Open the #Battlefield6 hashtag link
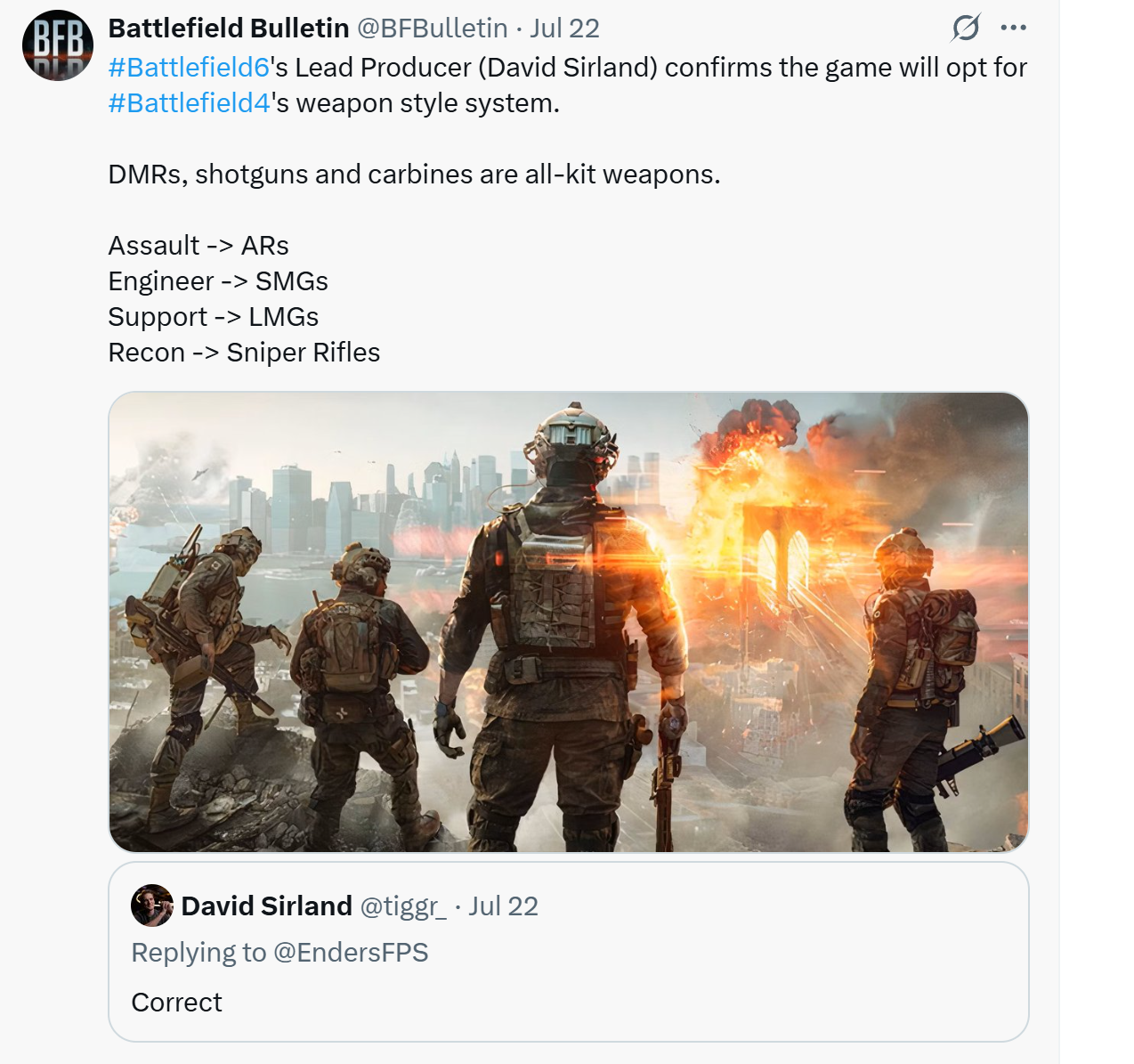Viewport: 1134px width, 1064px height. 189,68
